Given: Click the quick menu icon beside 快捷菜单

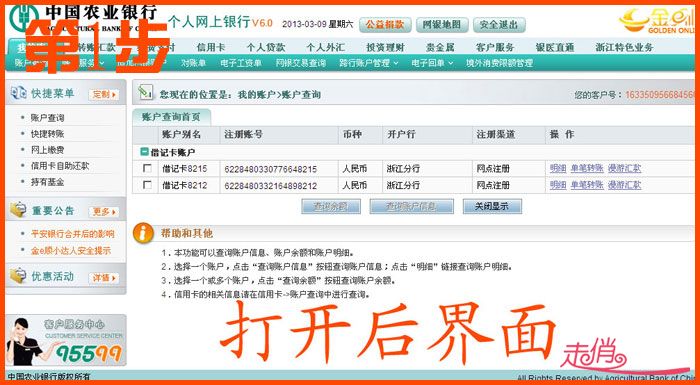Looking at the screenshot, I should click(18, 93).
